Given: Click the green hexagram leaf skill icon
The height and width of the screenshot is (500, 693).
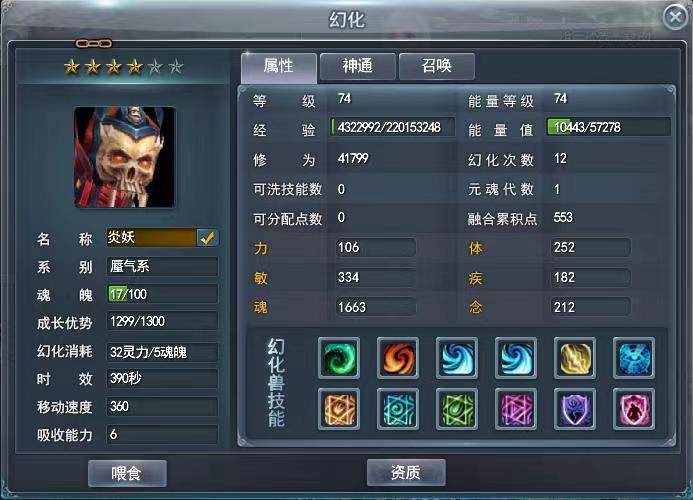Looking at the screenshot, I should pyautogui.click(x=457, y=409).
